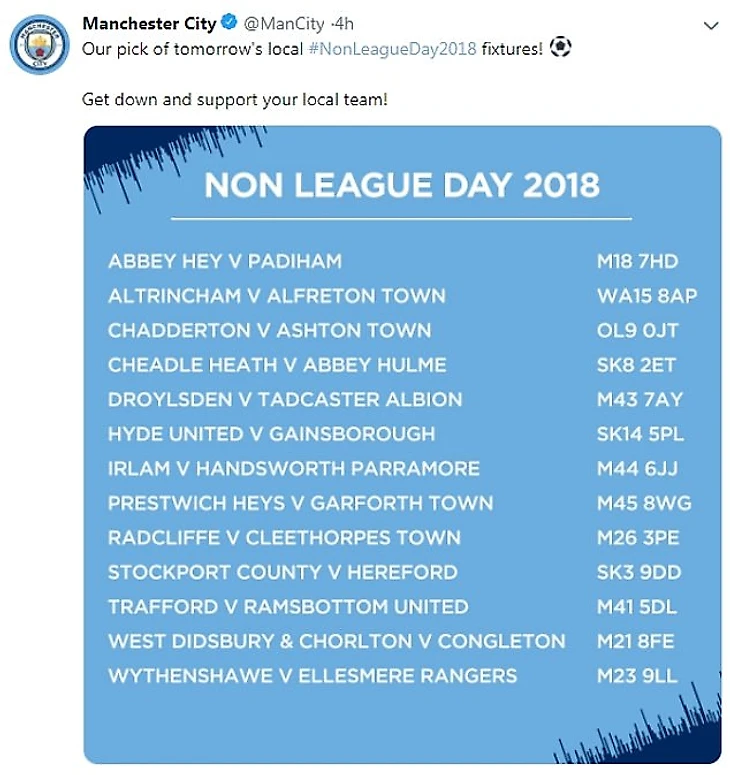Click the Droylsden v Tadcaster Albion fixture
The height and width of the screenshot is (775, 730).
pos(285,399)
